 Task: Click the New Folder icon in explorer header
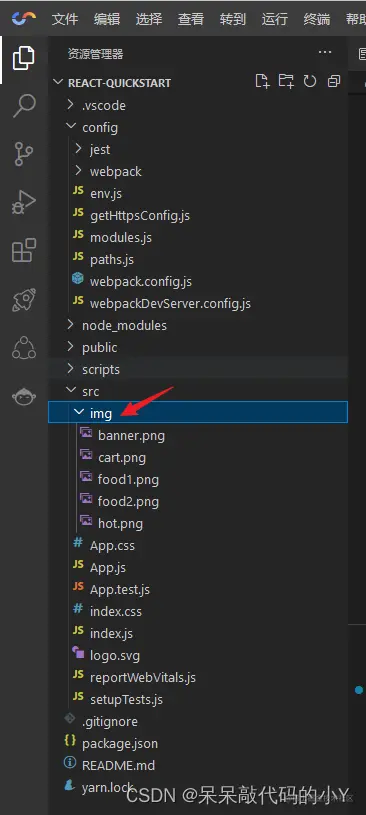click(x=286, y=81)
